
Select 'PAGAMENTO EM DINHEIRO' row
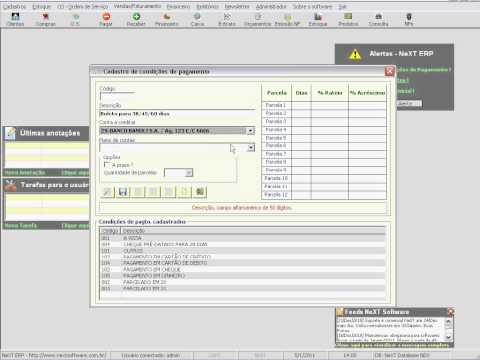pyautogui.click(x=243, y=276)
